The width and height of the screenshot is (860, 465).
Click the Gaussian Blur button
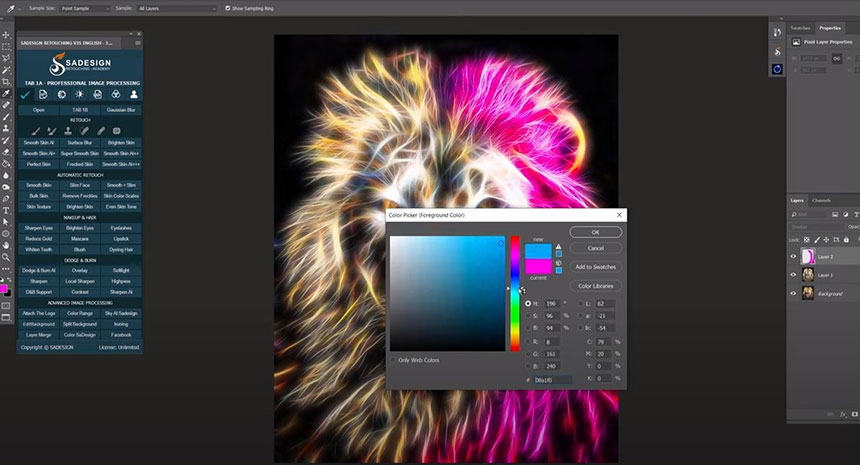click(x=121, y=110)
